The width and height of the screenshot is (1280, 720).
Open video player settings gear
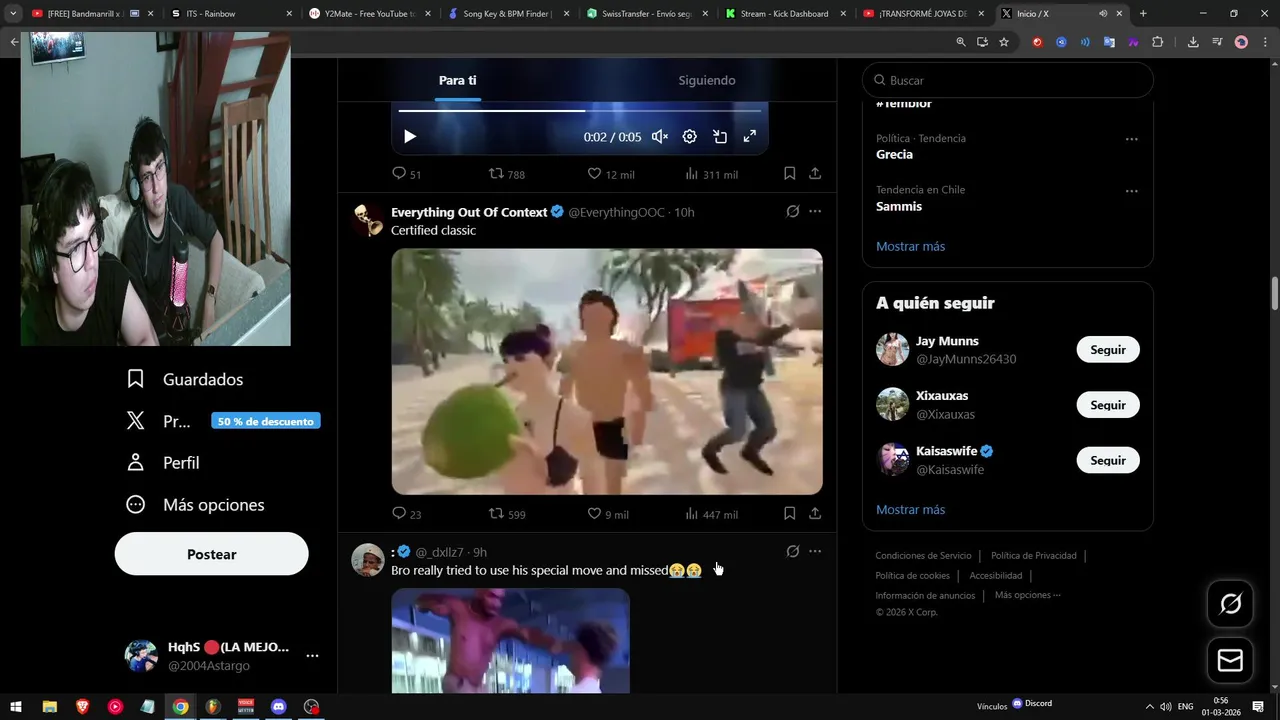[690, 137]
